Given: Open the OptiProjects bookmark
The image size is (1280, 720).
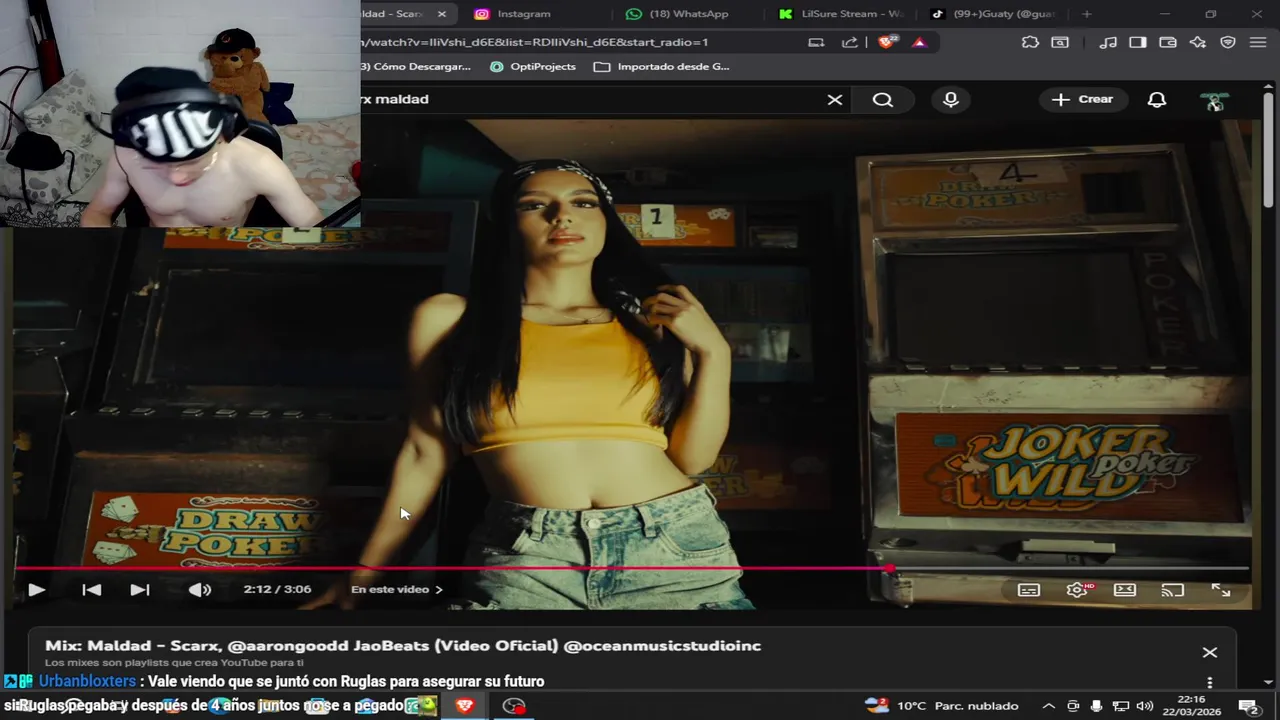Looking at the screenshot, I should pyautogui.click(x=533, y=66).
